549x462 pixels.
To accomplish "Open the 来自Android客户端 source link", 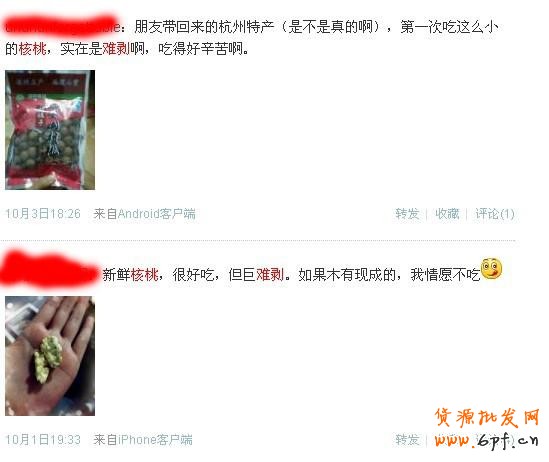I will pyautogui.click(x=144, y=214).
